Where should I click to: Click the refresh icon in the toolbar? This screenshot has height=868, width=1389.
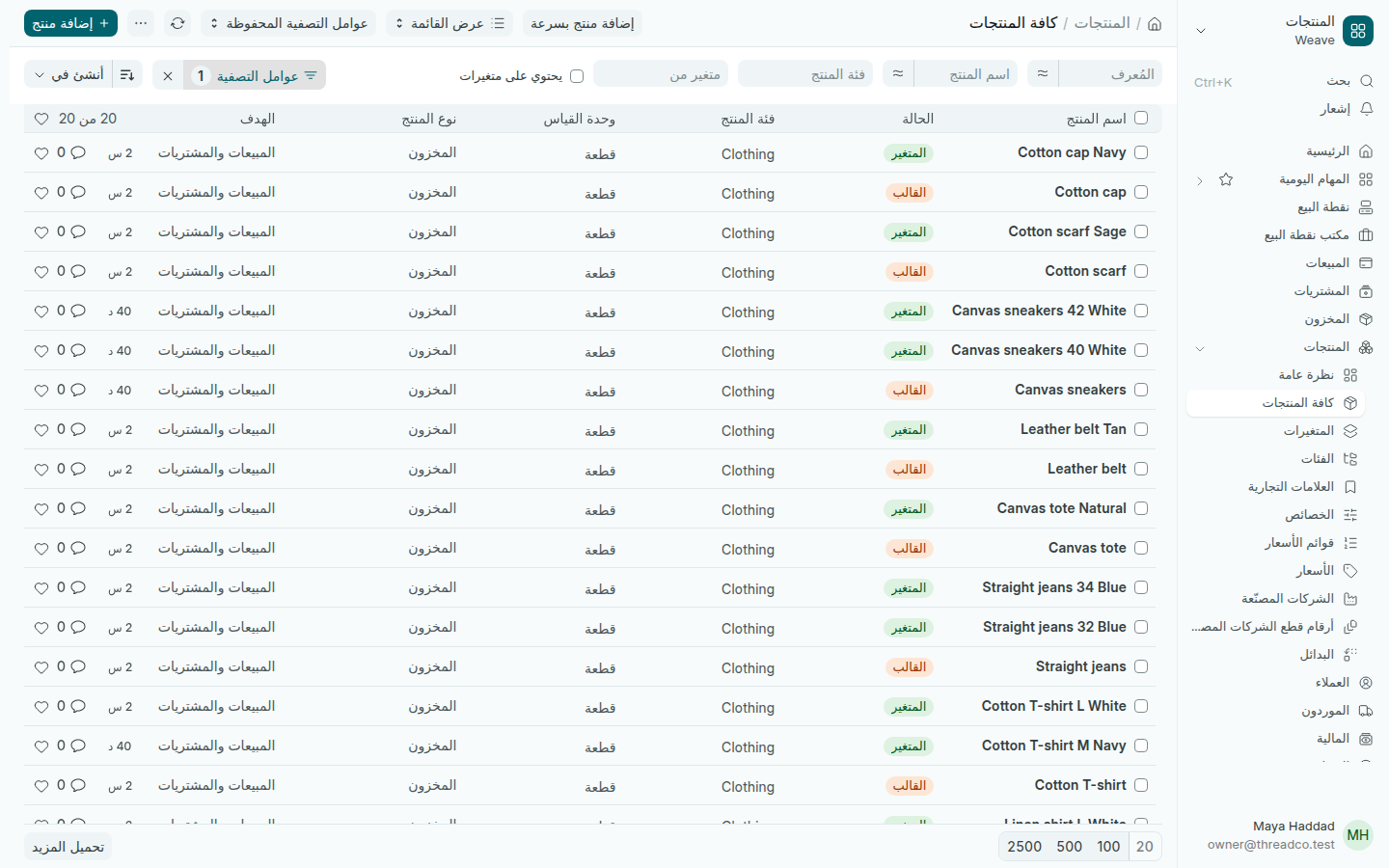point(177,23)
